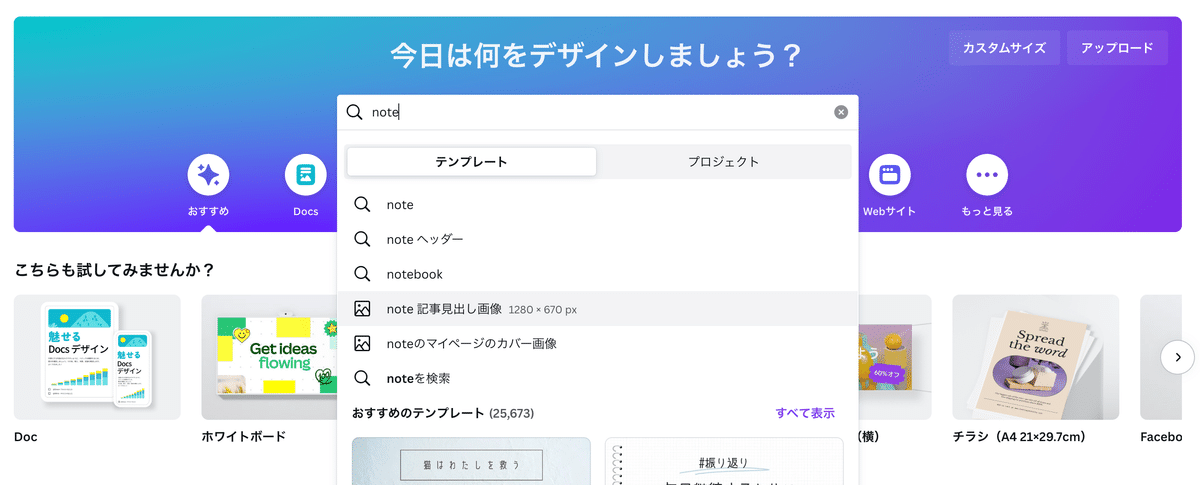This screenshot has width=1200, height=485.
Task: Choose 'noteのマイページのカバー画像' suggestion
Action: (x=597, y=343)
